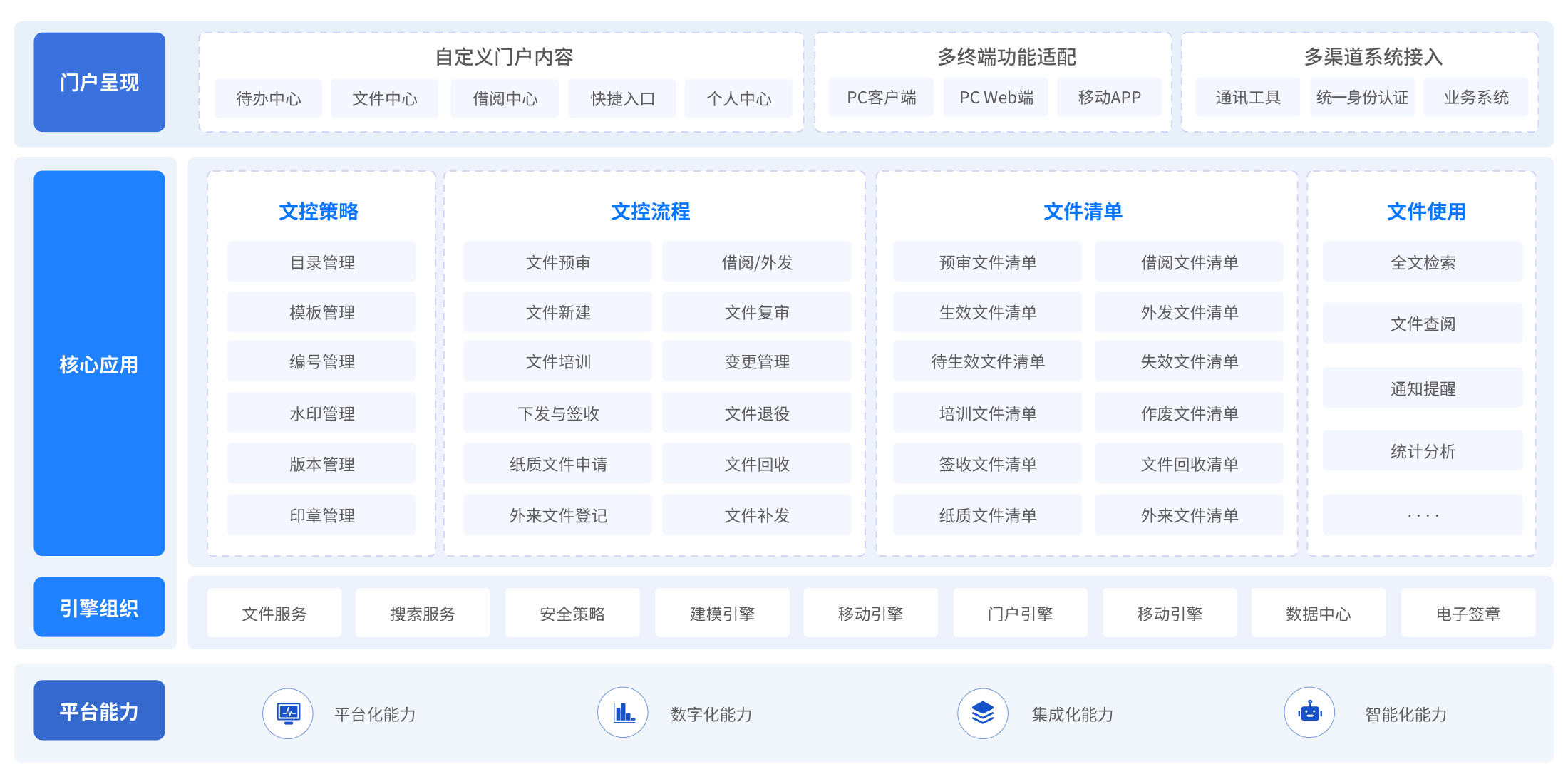Click the integration capability layers icon
The image size is (1568, 784).
pyautogui.click(x=982, y=713)
